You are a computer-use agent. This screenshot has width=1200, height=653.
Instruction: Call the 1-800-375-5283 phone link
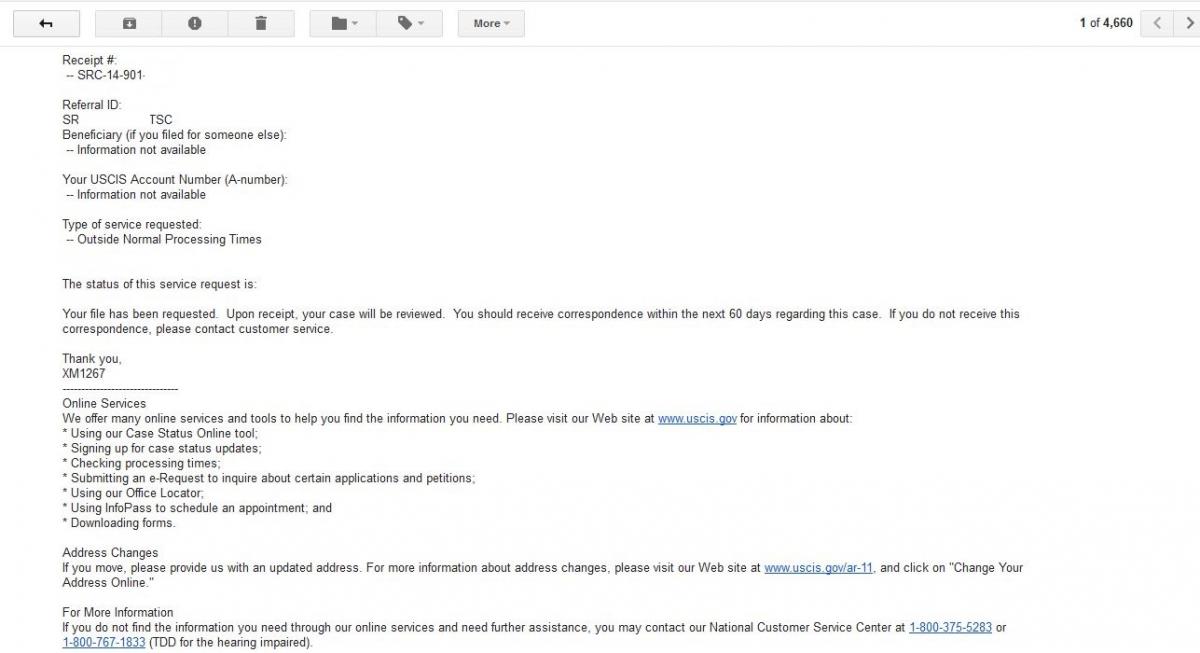tap(950, 628)
